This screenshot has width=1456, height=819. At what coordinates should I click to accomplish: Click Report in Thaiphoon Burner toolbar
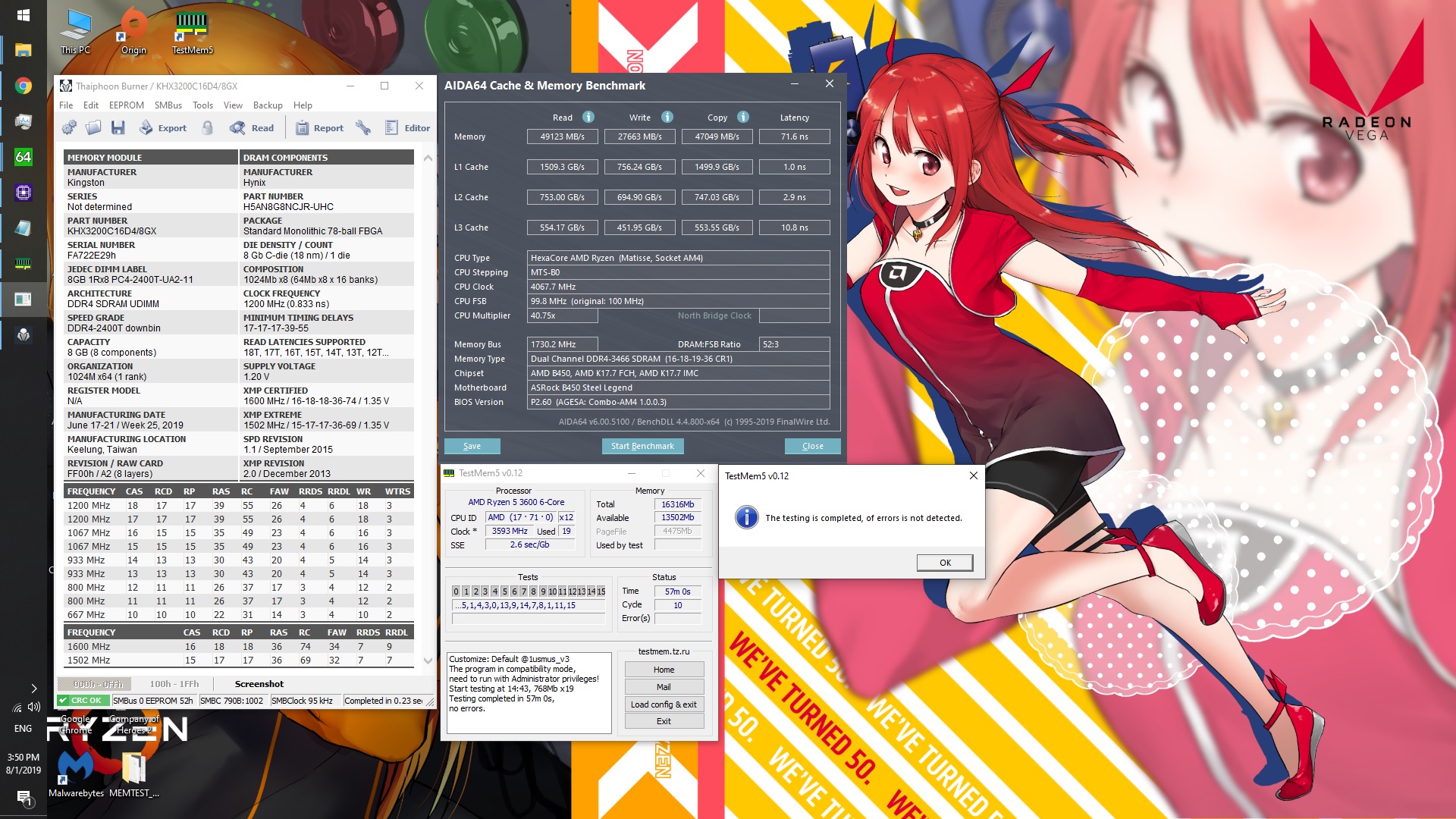coord(319,128)
